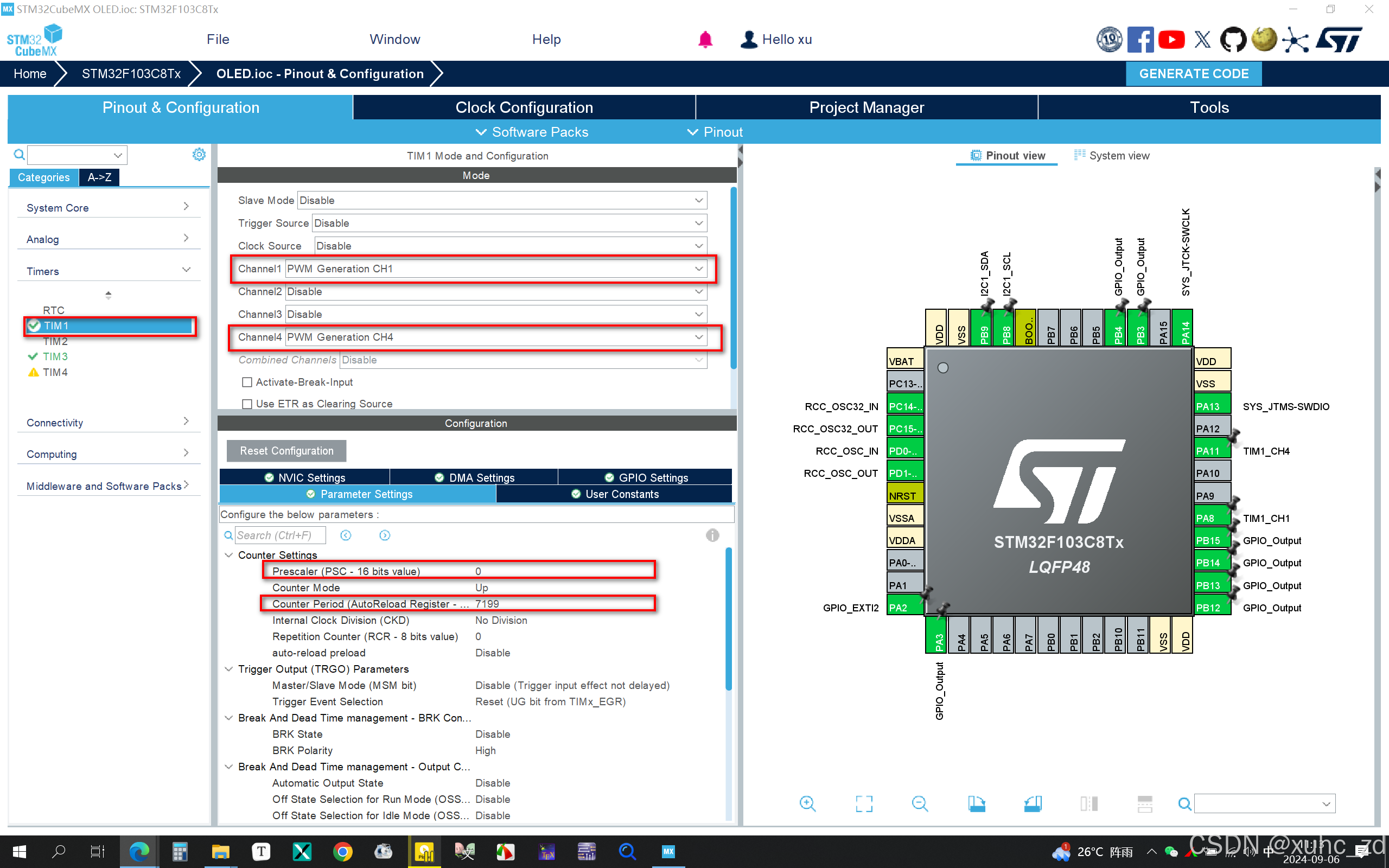Open Microsoft Edge from the taskbar
Screen dimensions: 1389x868
pos(139,851)
